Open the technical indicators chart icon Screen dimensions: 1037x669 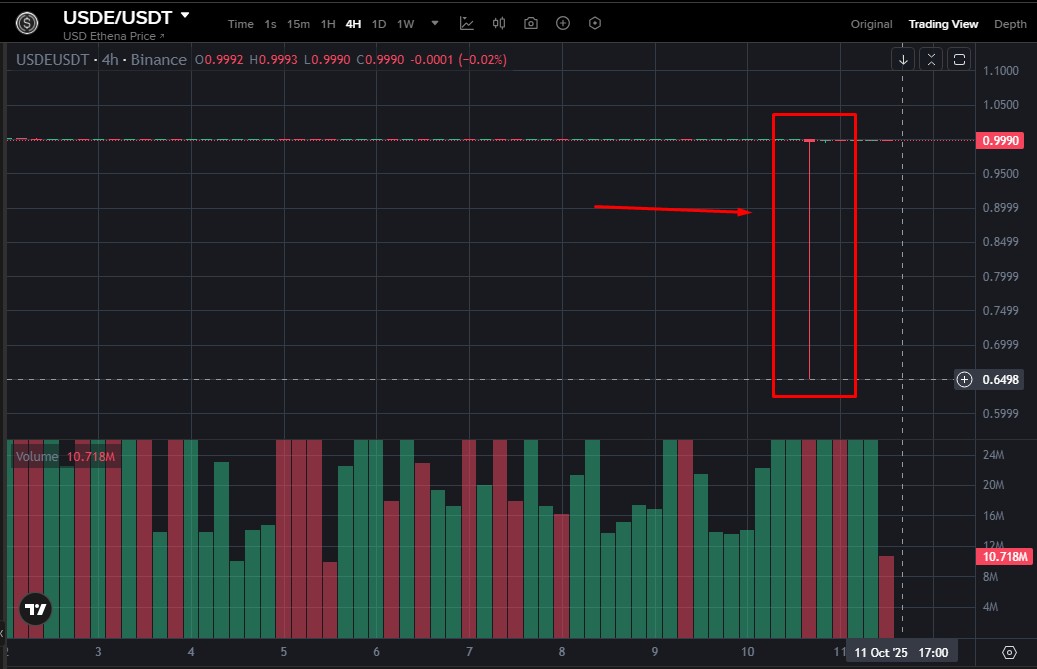pos(467,23)
